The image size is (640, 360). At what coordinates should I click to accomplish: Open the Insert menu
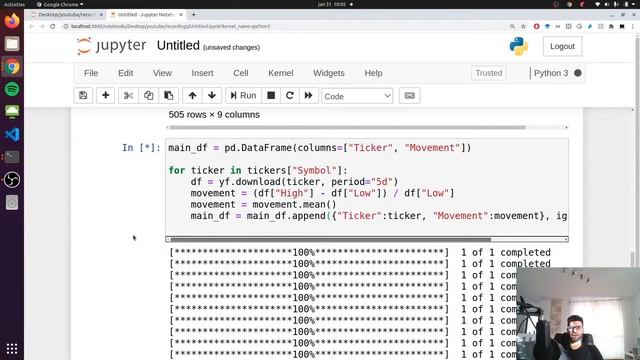(202, 73)
